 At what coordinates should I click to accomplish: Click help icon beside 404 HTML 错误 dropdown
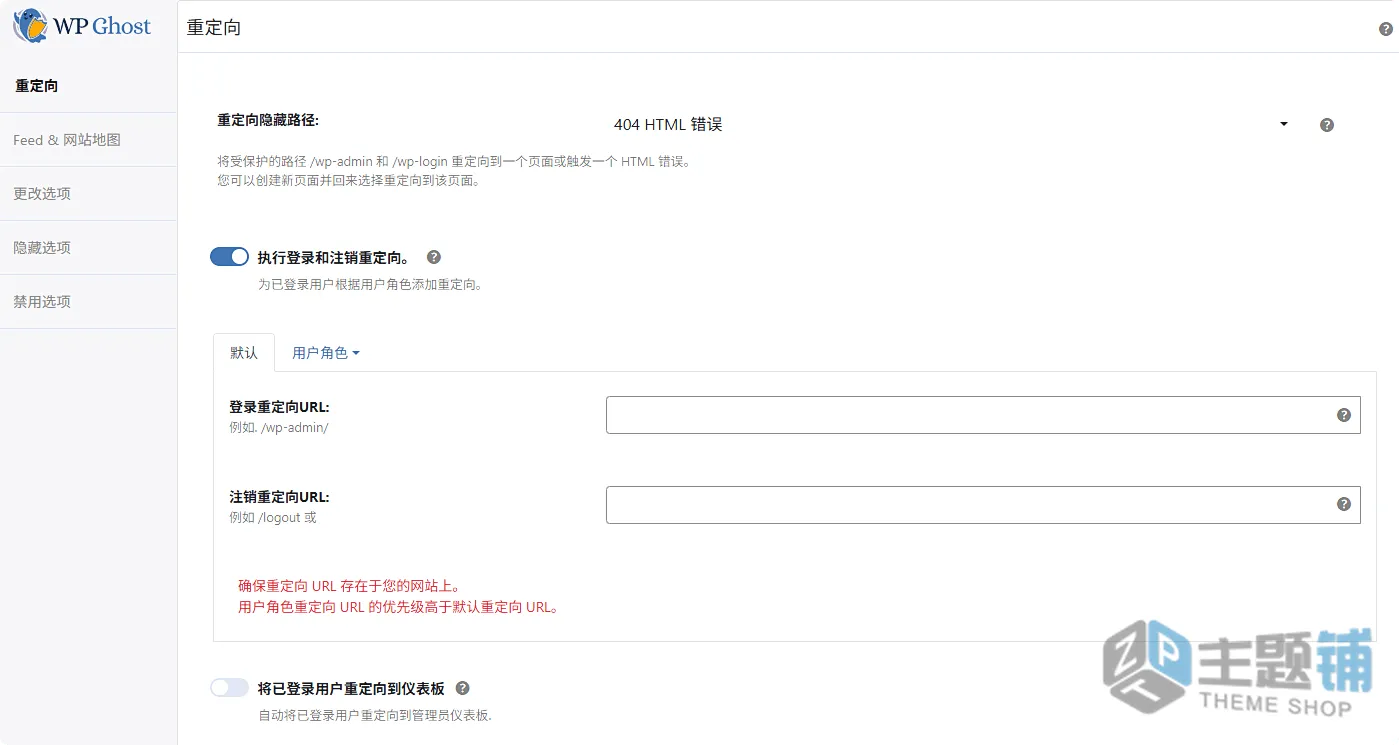(x=1327, y=125)
